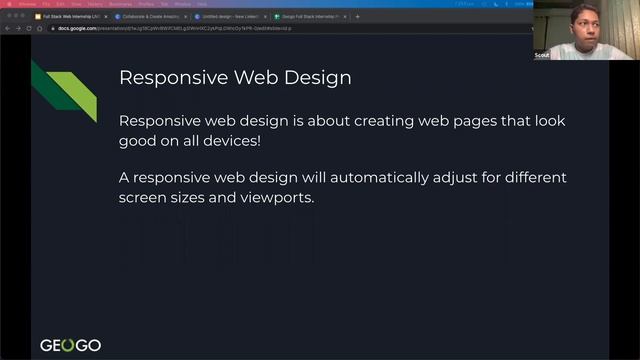Click the 'Responsive Web Design' slide title
This screenshot has width=640, height=360.
pos(235,78)
